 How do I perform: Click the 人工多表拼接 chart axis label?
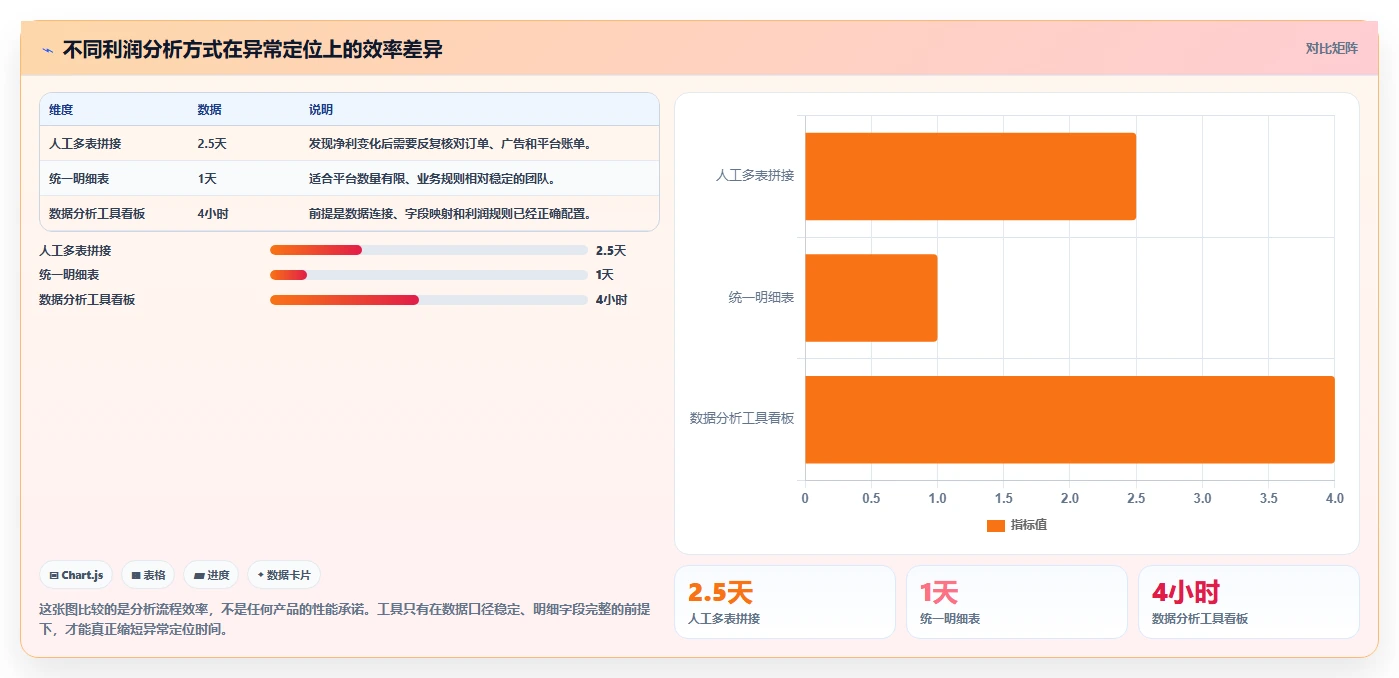(755, 176)
